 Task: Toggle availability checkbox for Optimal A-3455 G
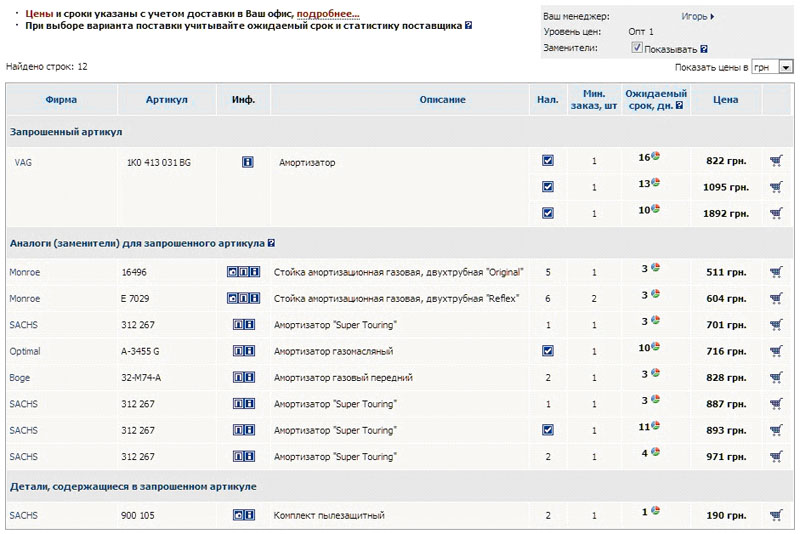click(547, 351)
